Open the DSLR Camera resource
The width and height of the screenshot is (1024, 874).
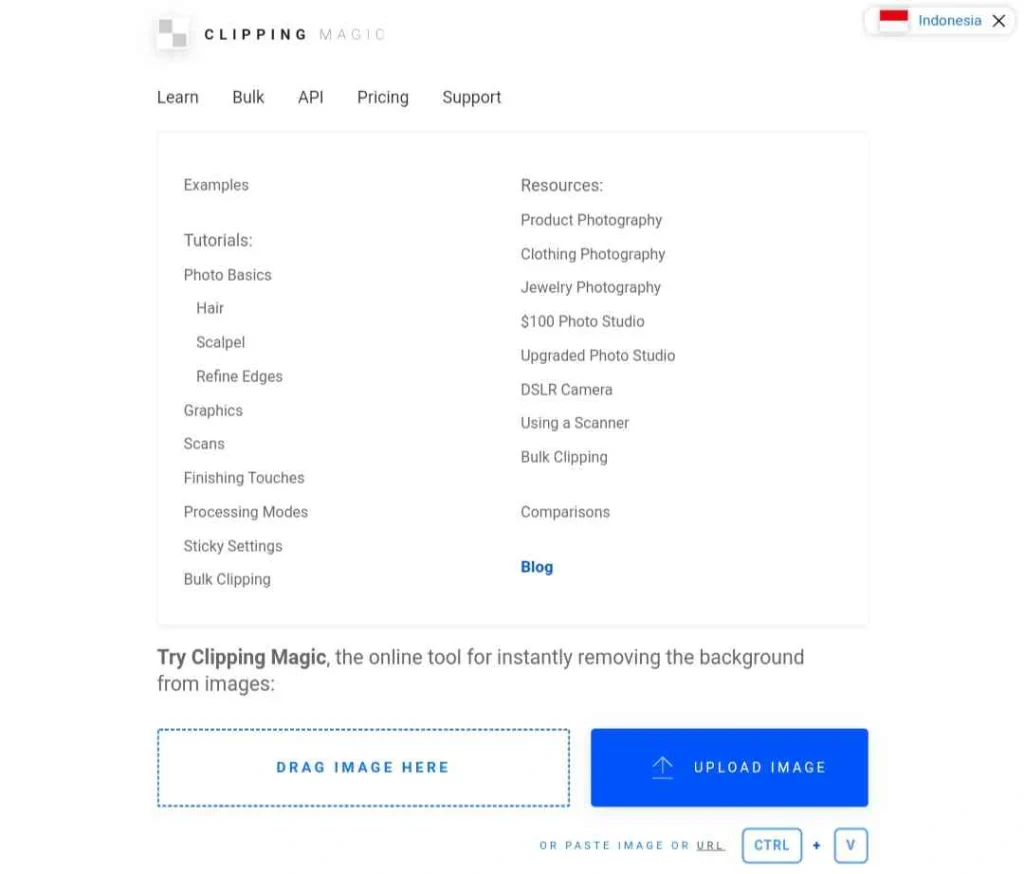[x=566, y=390]
